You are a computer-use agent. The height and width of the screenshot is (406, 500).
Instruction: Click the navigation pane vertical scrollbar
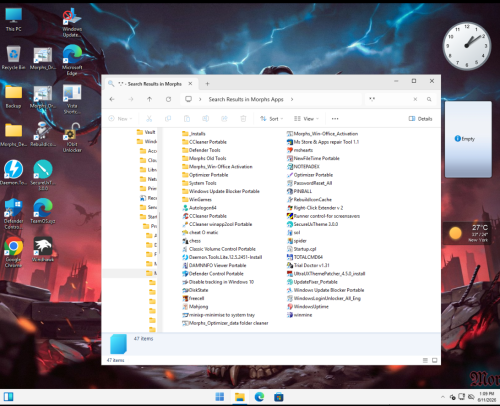point(160,233)
